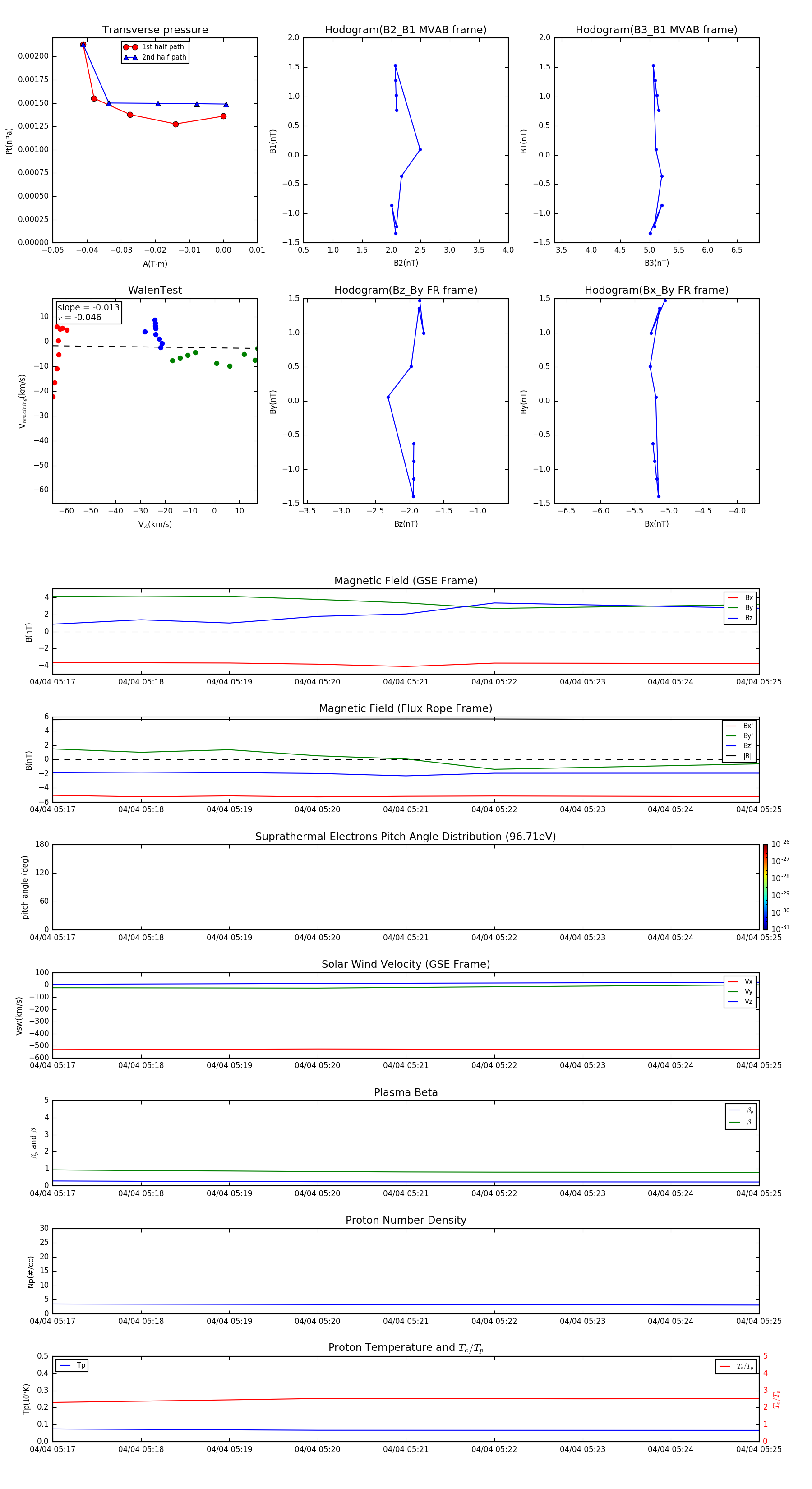Click the '2nd half path' legend entry
This screenshot has height=1489, width=812.
154,57
